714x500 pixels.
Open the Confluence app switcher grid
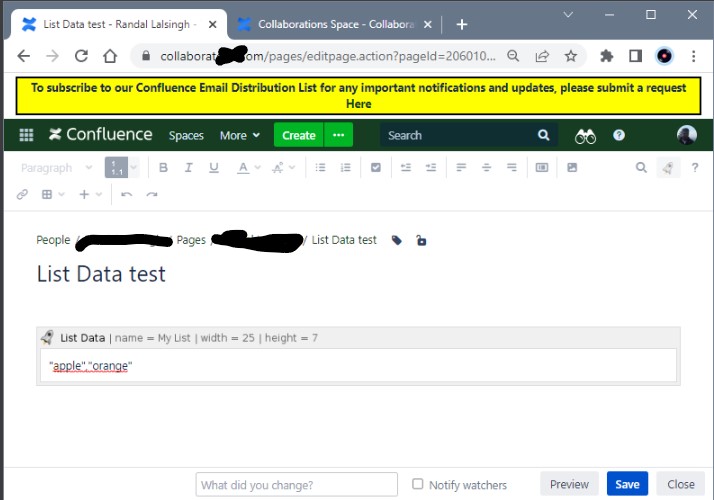pos(26,135)
